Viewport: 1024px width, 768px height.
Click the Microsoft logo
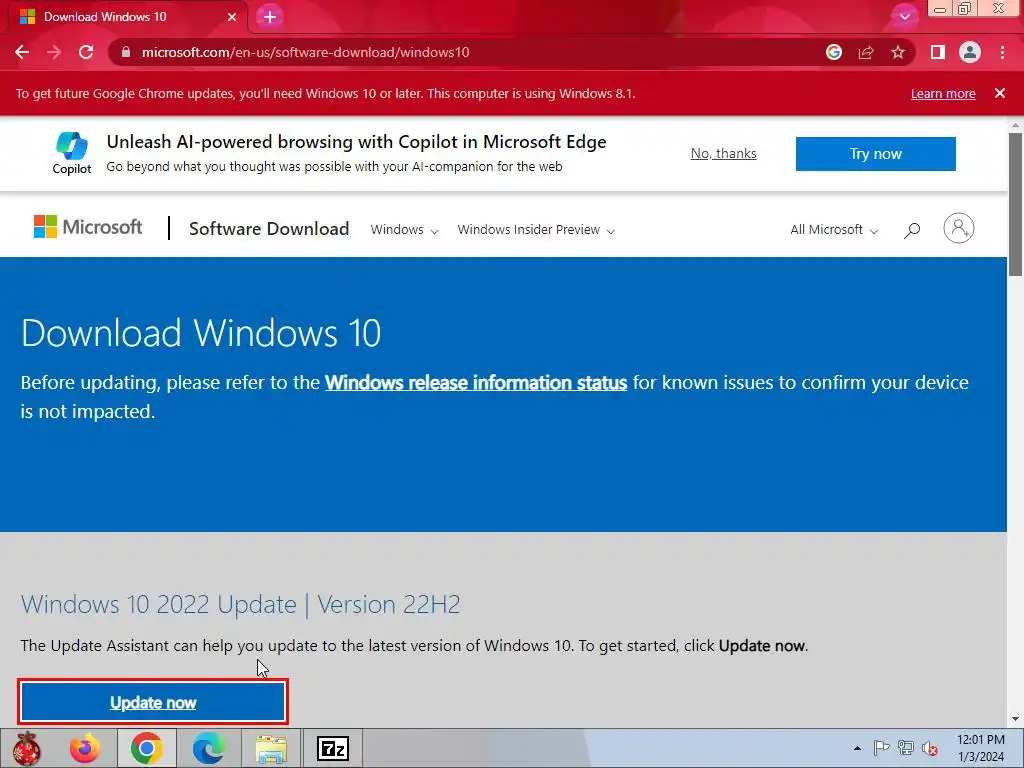click(88, 227)
